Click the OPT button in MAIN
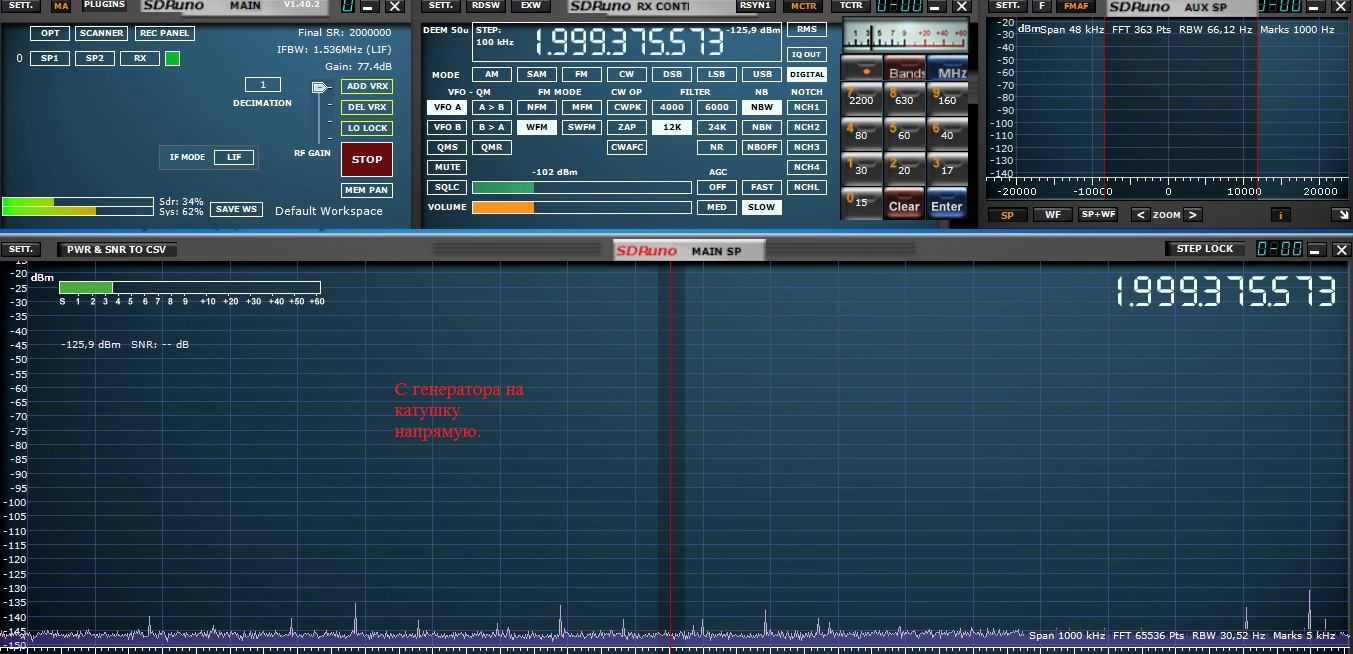 point(49,33)
